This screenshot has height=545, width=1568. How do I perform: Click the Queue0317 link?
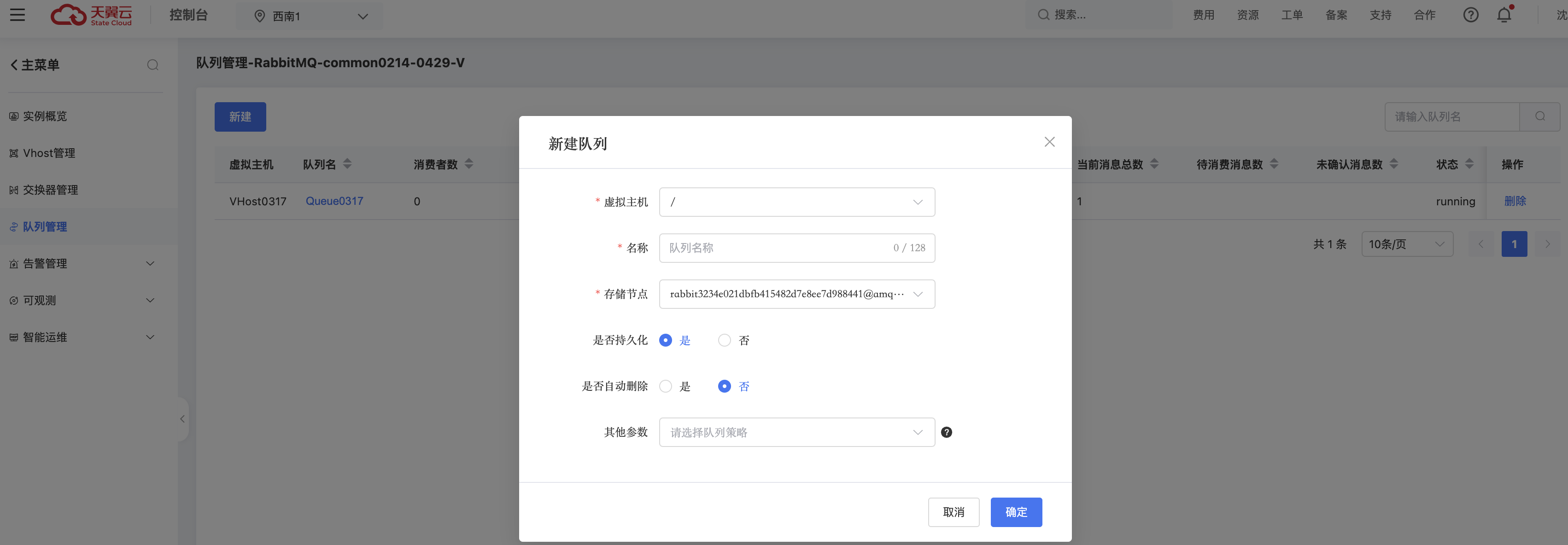pos(333,201)
